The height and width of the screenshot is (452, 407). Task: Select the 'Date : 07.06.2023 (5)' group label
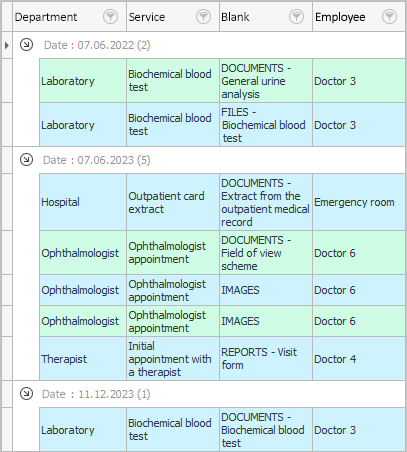click(97, 160)
